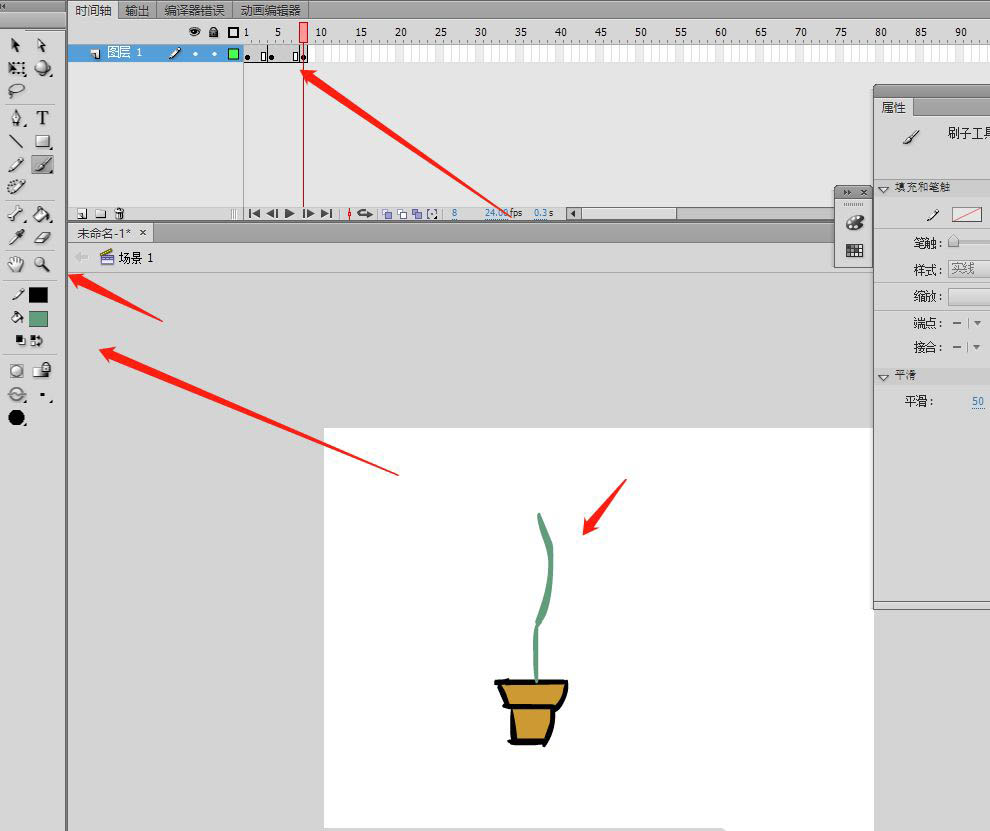990x831 pixels.
Task: Open modify onion markers menu
Action: coord(432,214)
